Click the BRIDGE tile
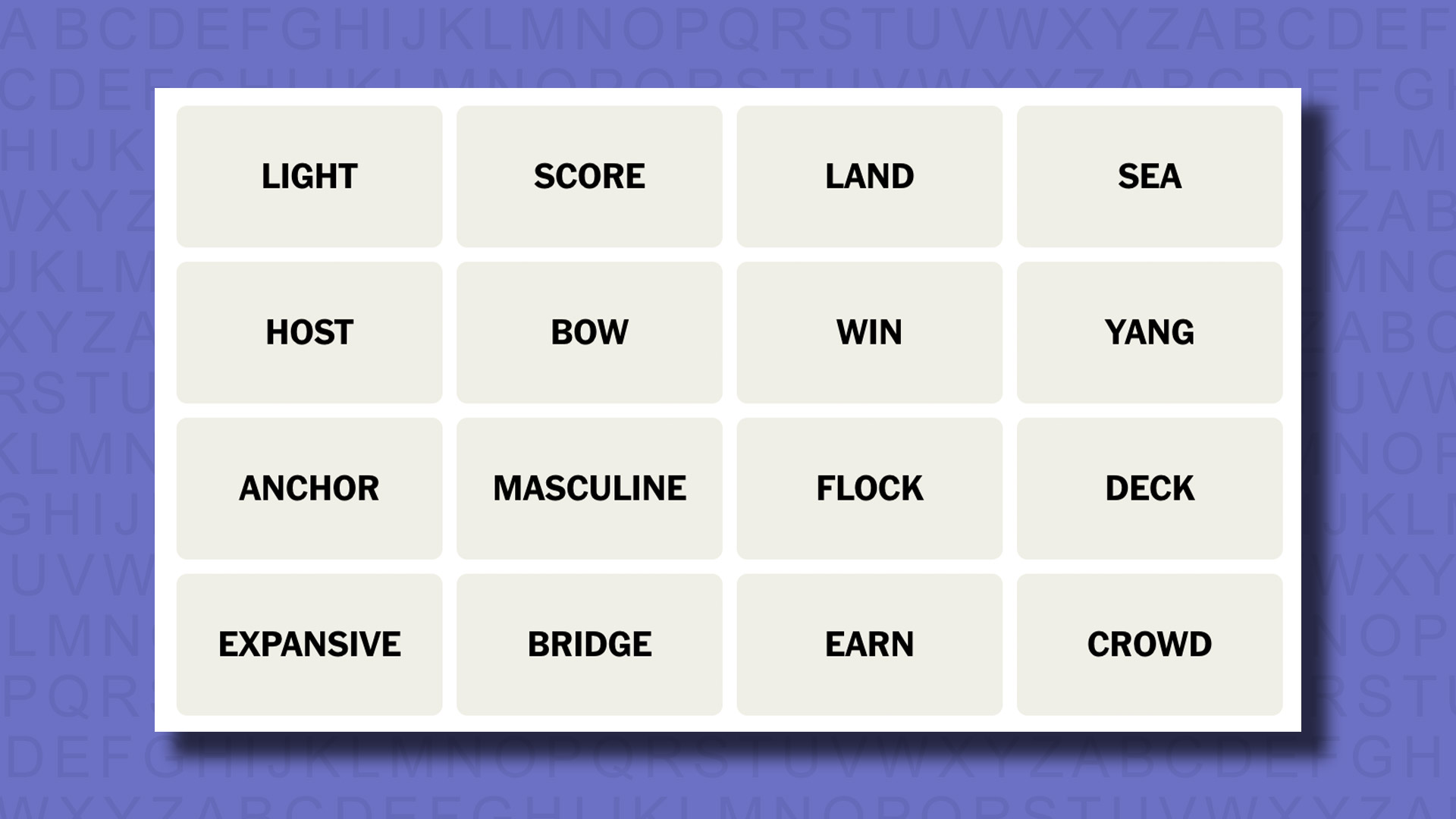Screen dimensions: 1456x819 click(589, 644)
